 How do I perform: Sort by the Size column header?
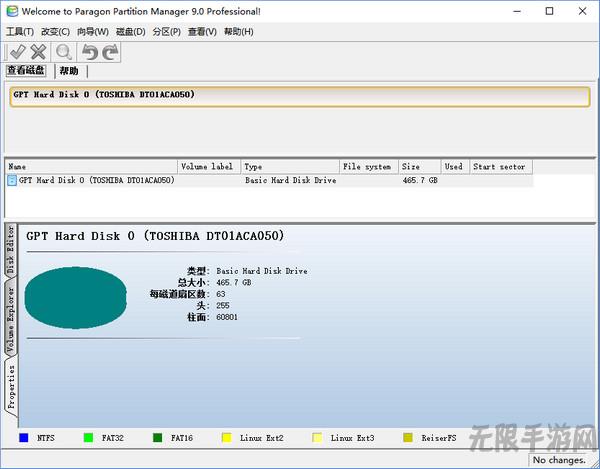pyautogui.click(x=419, y=167)
